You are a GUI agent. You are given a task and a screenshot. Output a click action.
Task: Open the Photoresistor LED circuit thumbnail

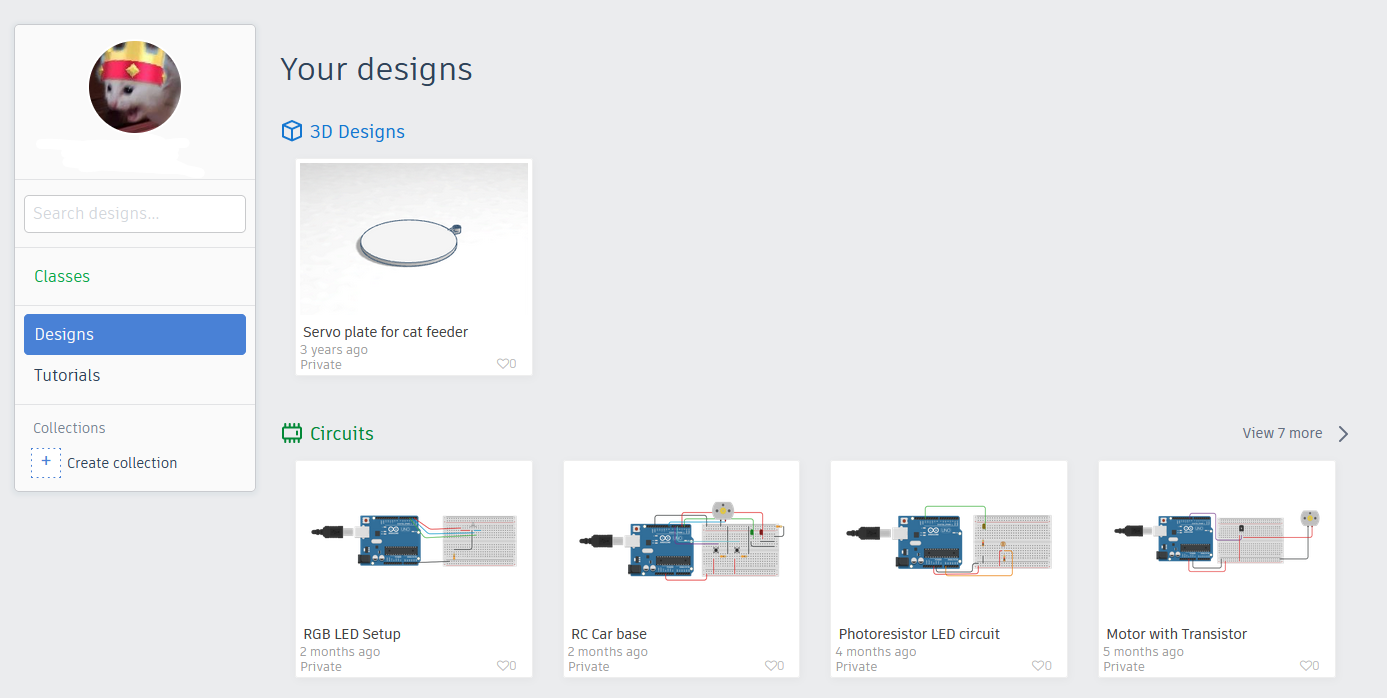[x=949, y=541]
